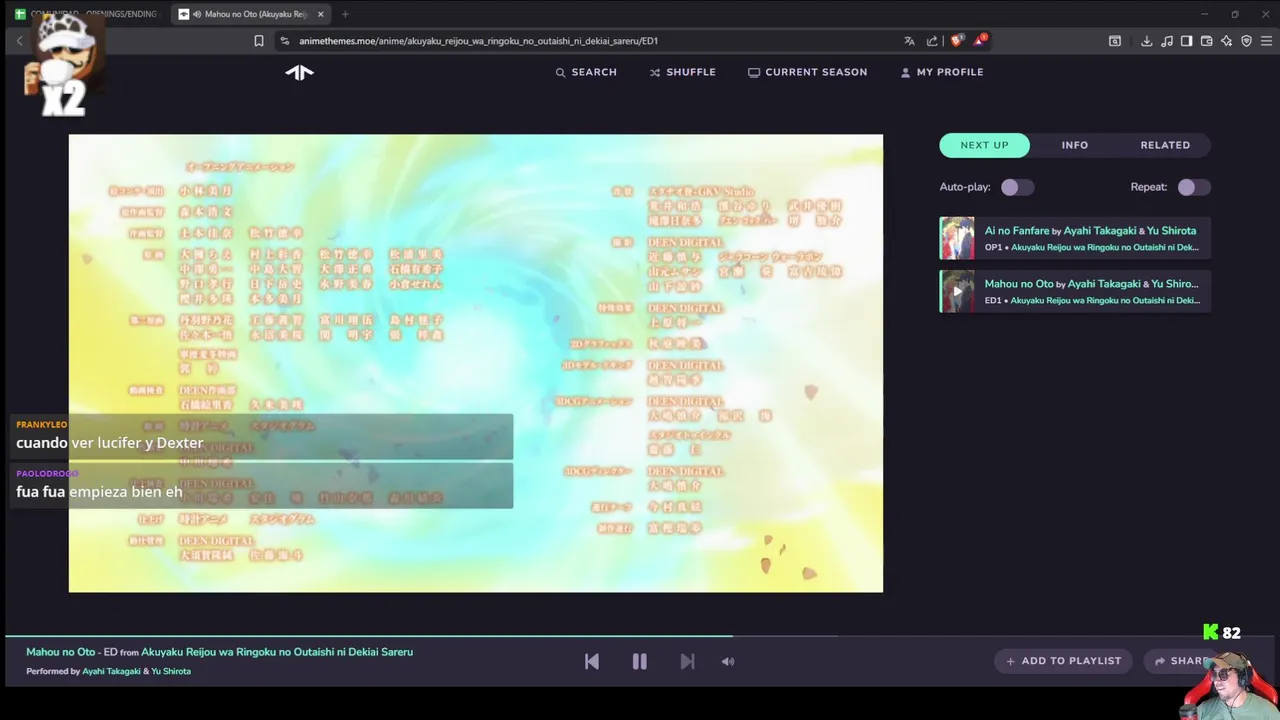Skip to the previous theme
Image resolution: width=1280 pixels, height=720 pixels.
pos(592,661)
